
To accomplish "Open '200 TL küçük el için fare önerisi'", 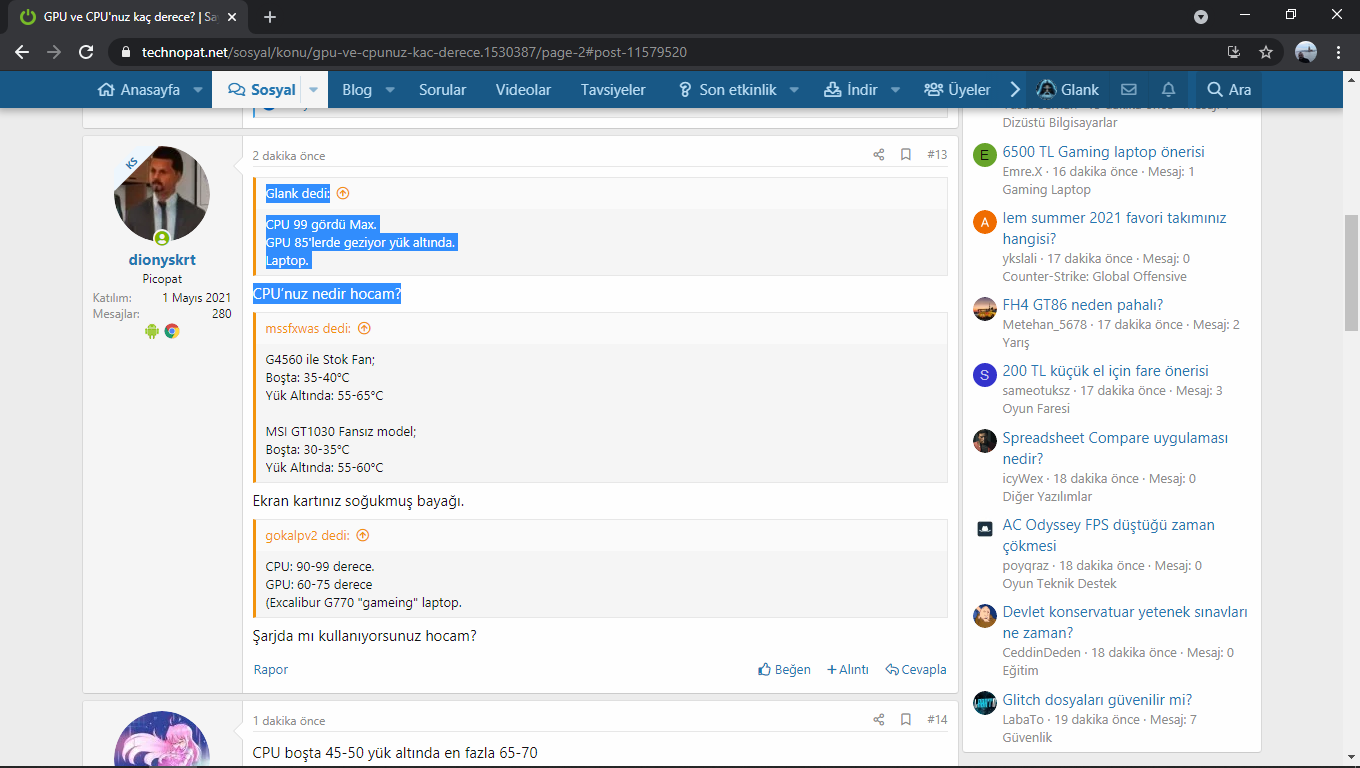I will [x=1106, y=371].
